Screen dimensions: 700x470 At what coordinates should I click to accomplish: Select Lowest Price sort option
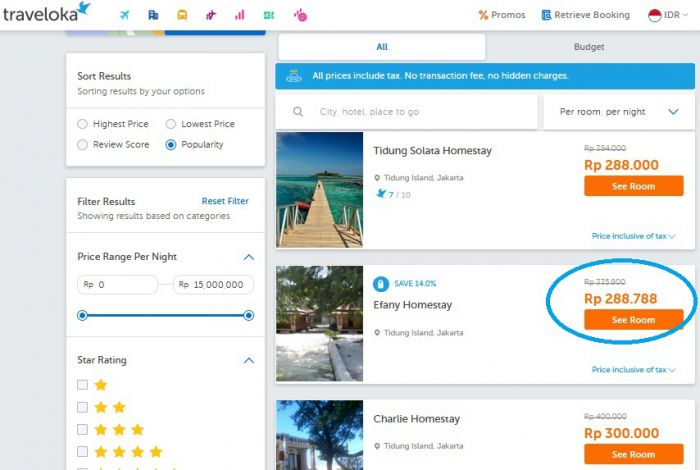(x=171, y=124)
